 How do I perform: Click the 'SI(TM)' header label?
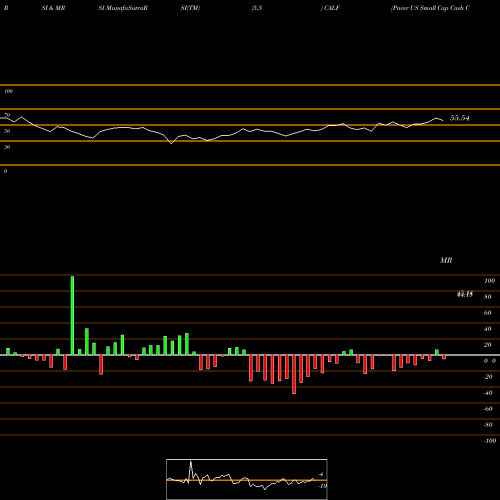[x=190, y=8]
